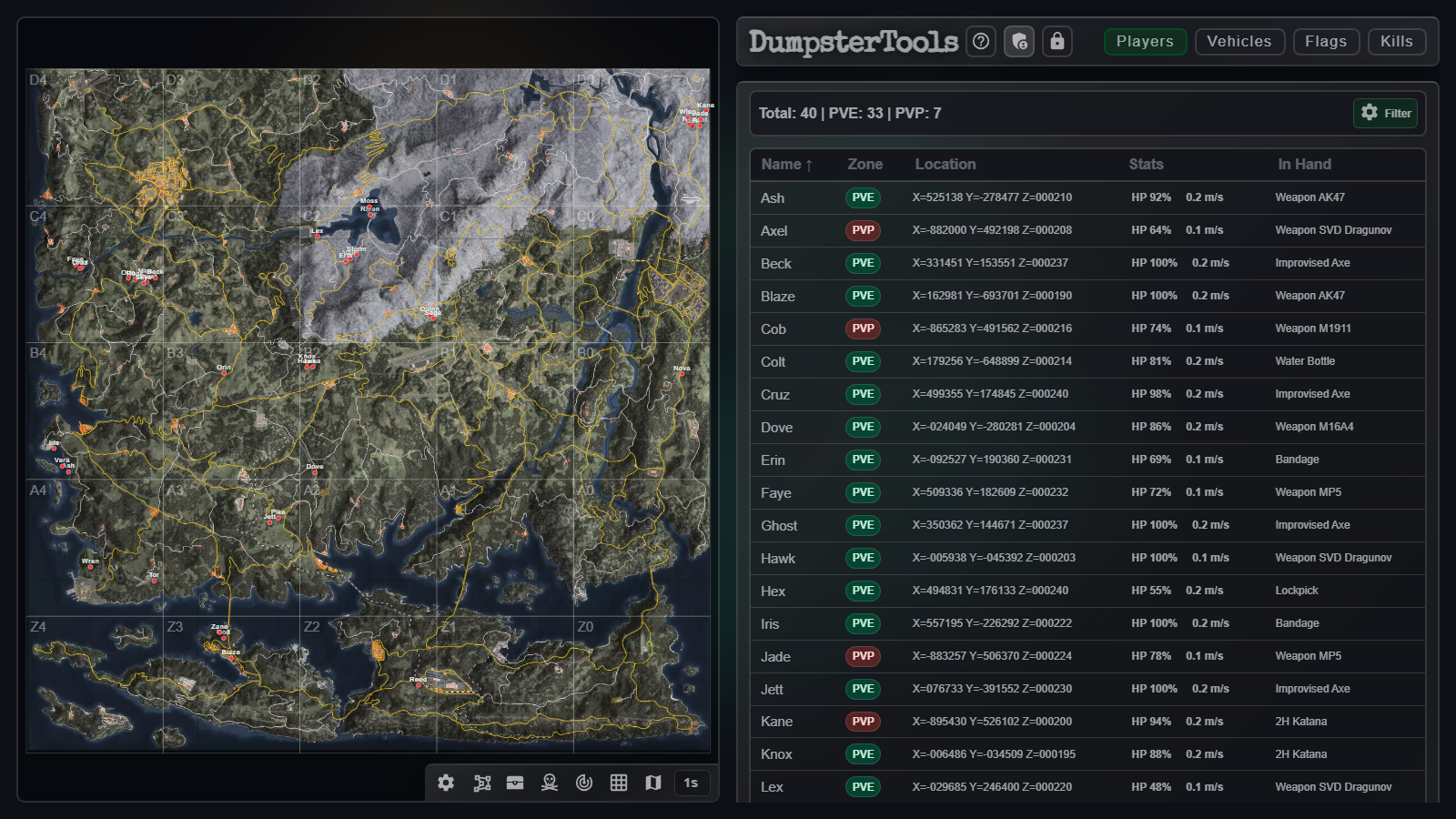Toggle the zone polygon nodes icon

tap(482, 783)
